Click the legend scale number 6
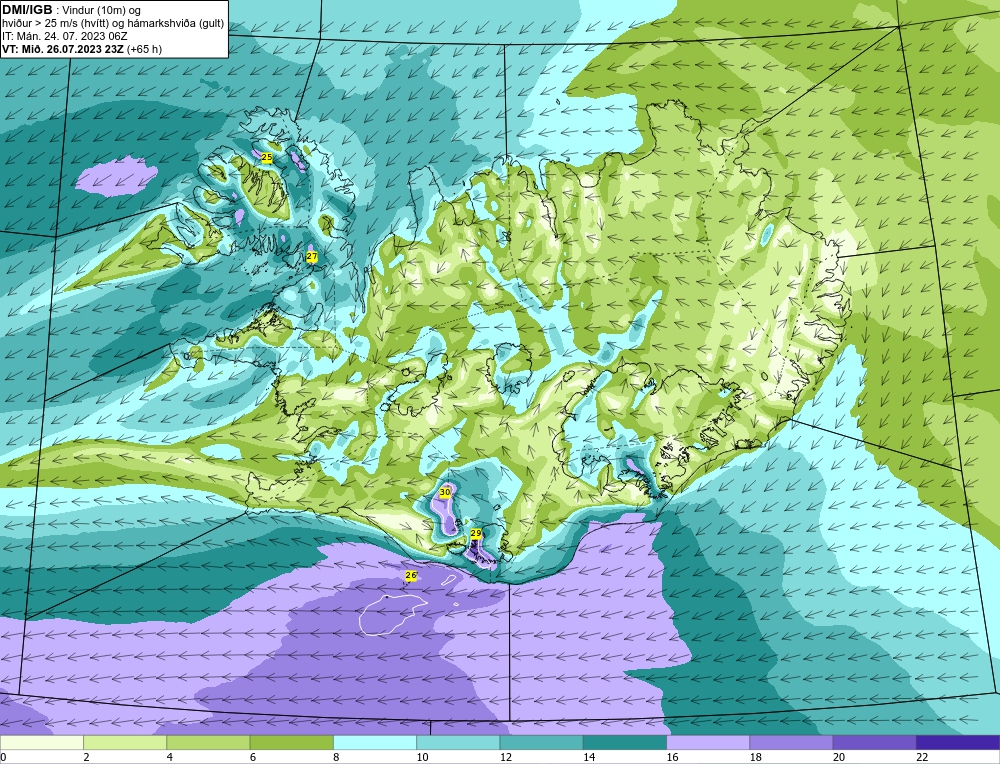Viewport: 1000px width, 764px height. (253, 757)
